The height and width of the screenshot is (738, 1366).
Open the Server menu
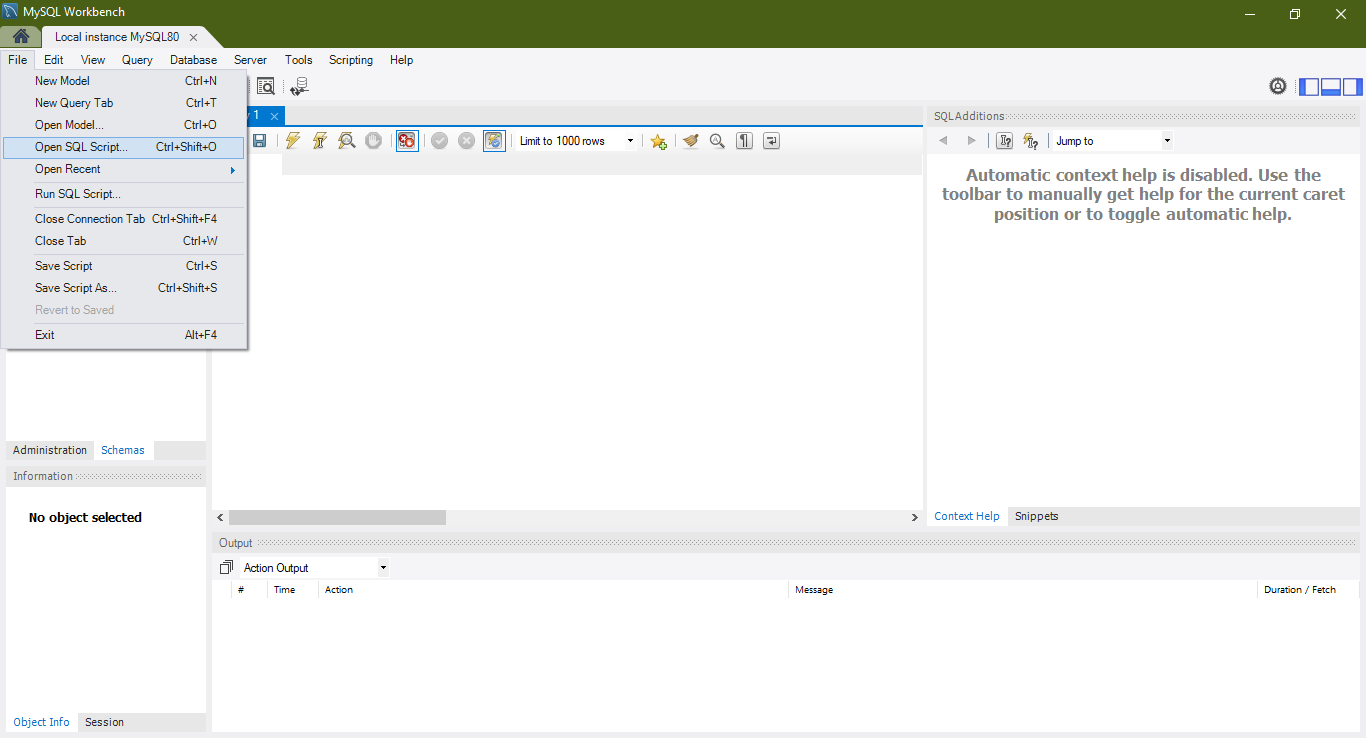click(x=250, y=60)
